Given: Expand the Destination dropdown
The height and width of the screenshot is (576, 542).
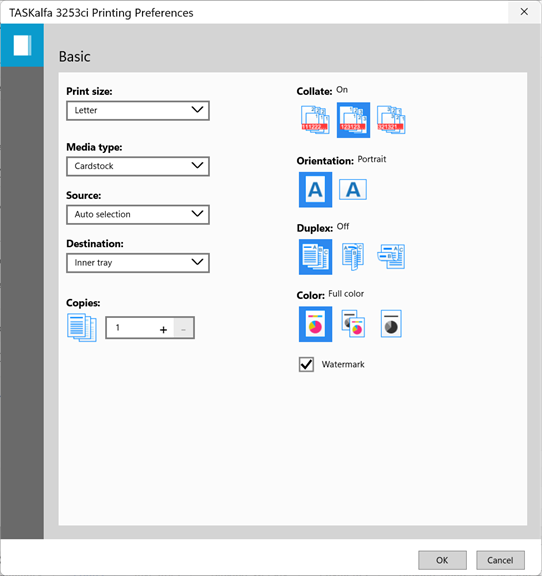Looking at the screenshot, I should pyautogui.click(x=138, y=263).
